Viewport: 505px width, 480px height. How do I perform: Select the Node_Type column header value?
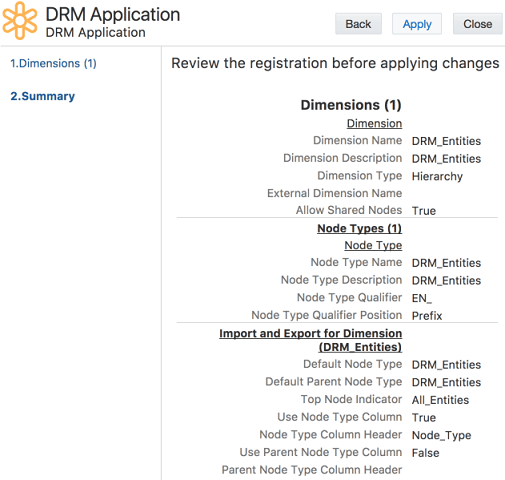[442, 435]
